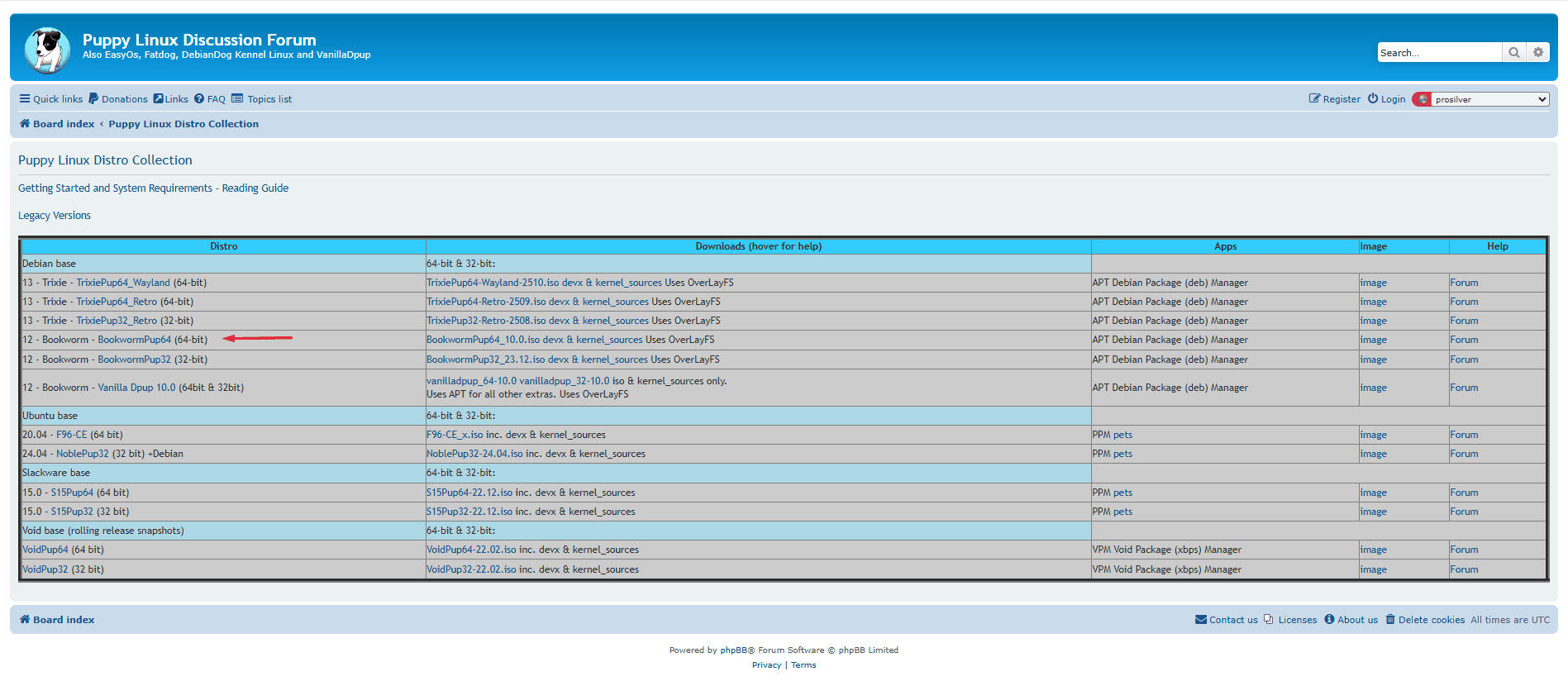Open the Legacy Versions link
The width and height of the screenshot is (1568, 681).
pos(55,216)
